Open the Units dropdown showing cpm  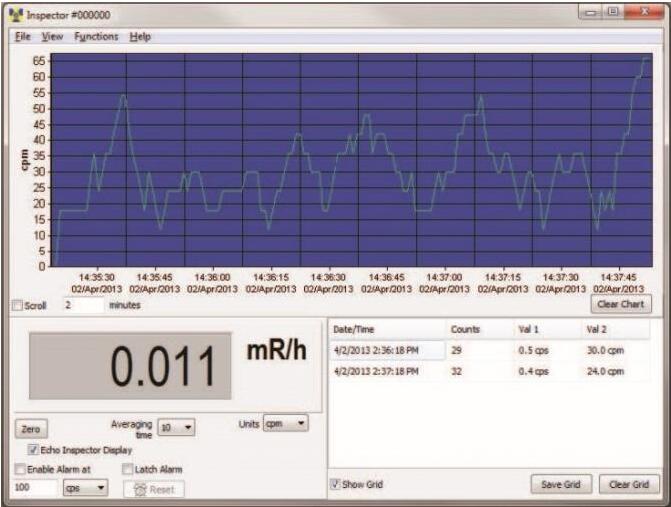[285, 424]
